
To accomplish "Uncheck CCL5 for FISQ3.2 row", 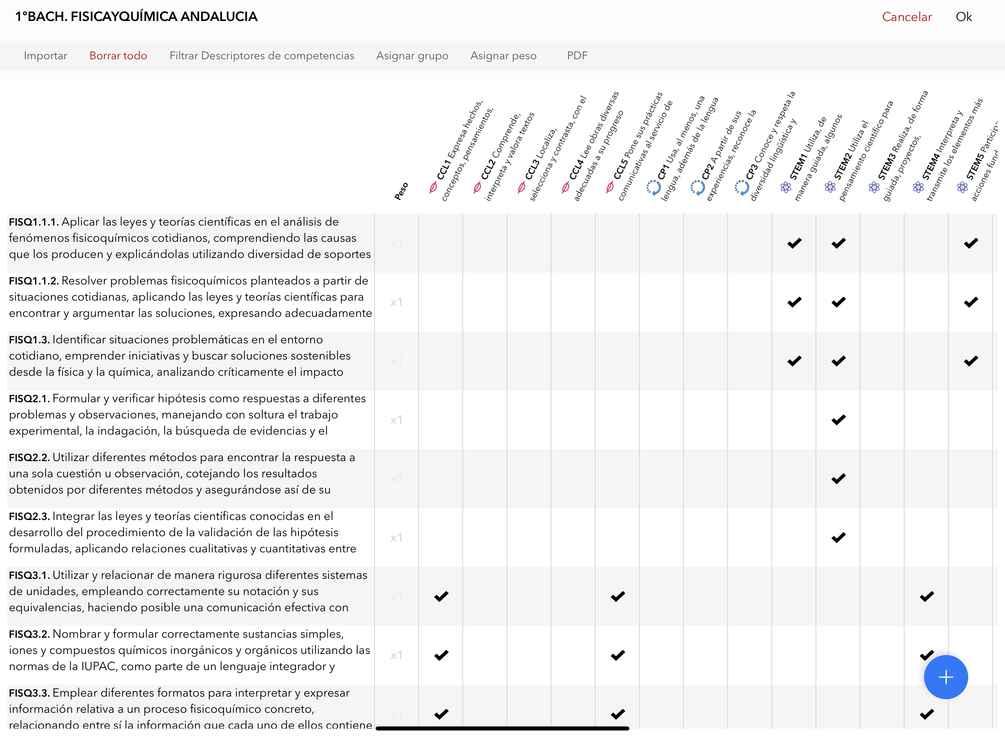I will (618, 655).
